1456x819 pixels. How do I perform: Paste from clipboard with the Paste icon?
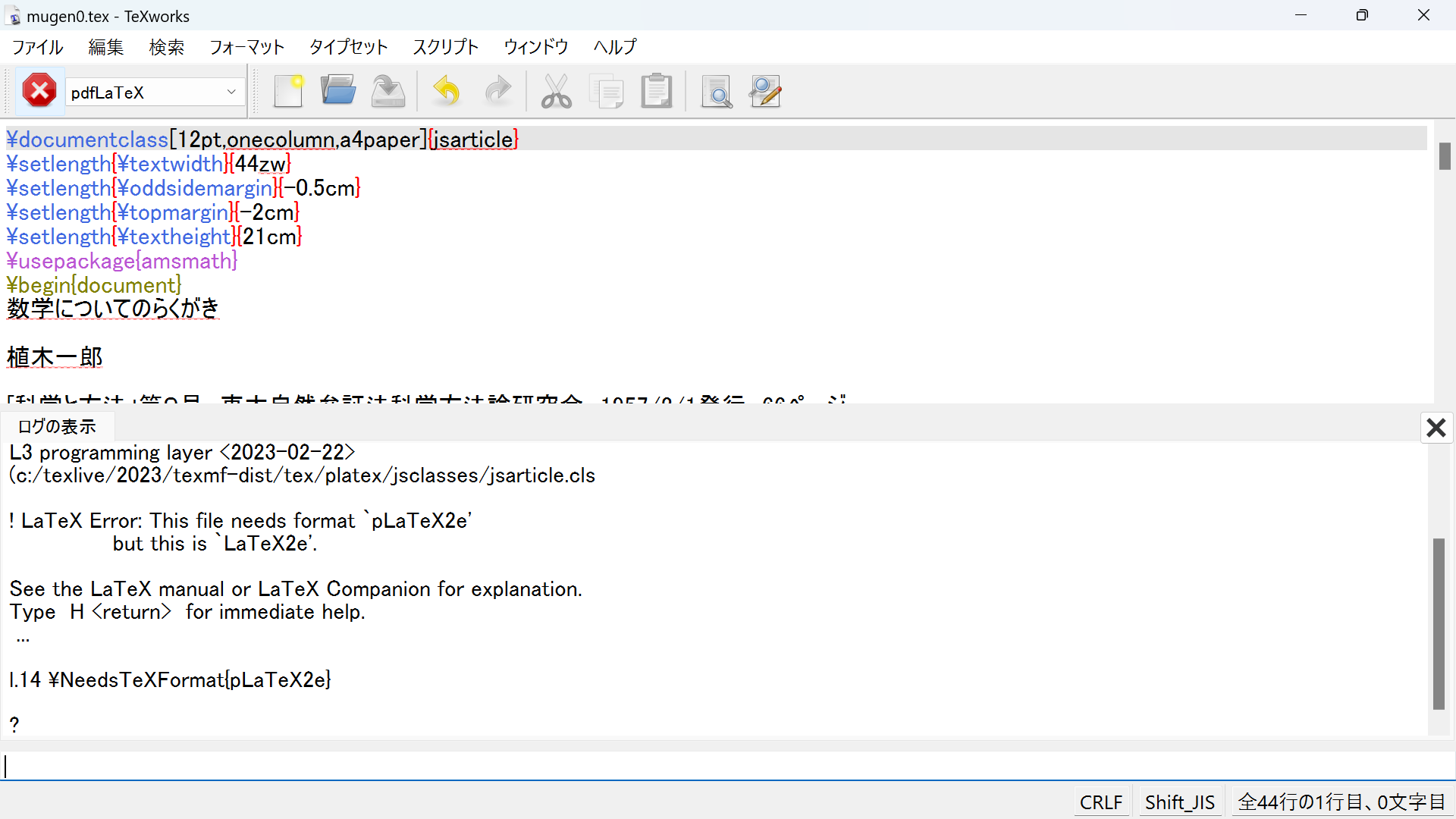coord(657,92)
